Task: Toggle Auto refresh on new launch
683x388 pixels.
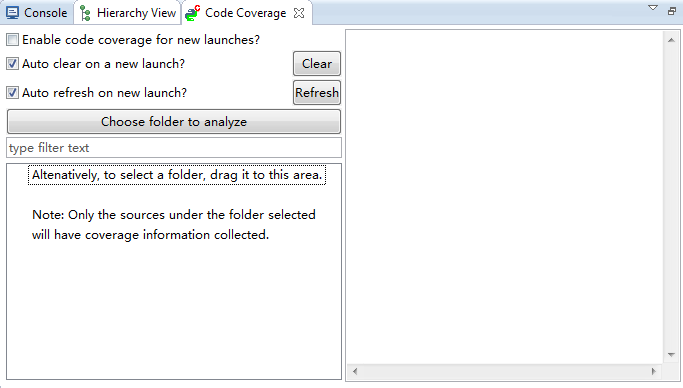Action: [x=12, y=92]
